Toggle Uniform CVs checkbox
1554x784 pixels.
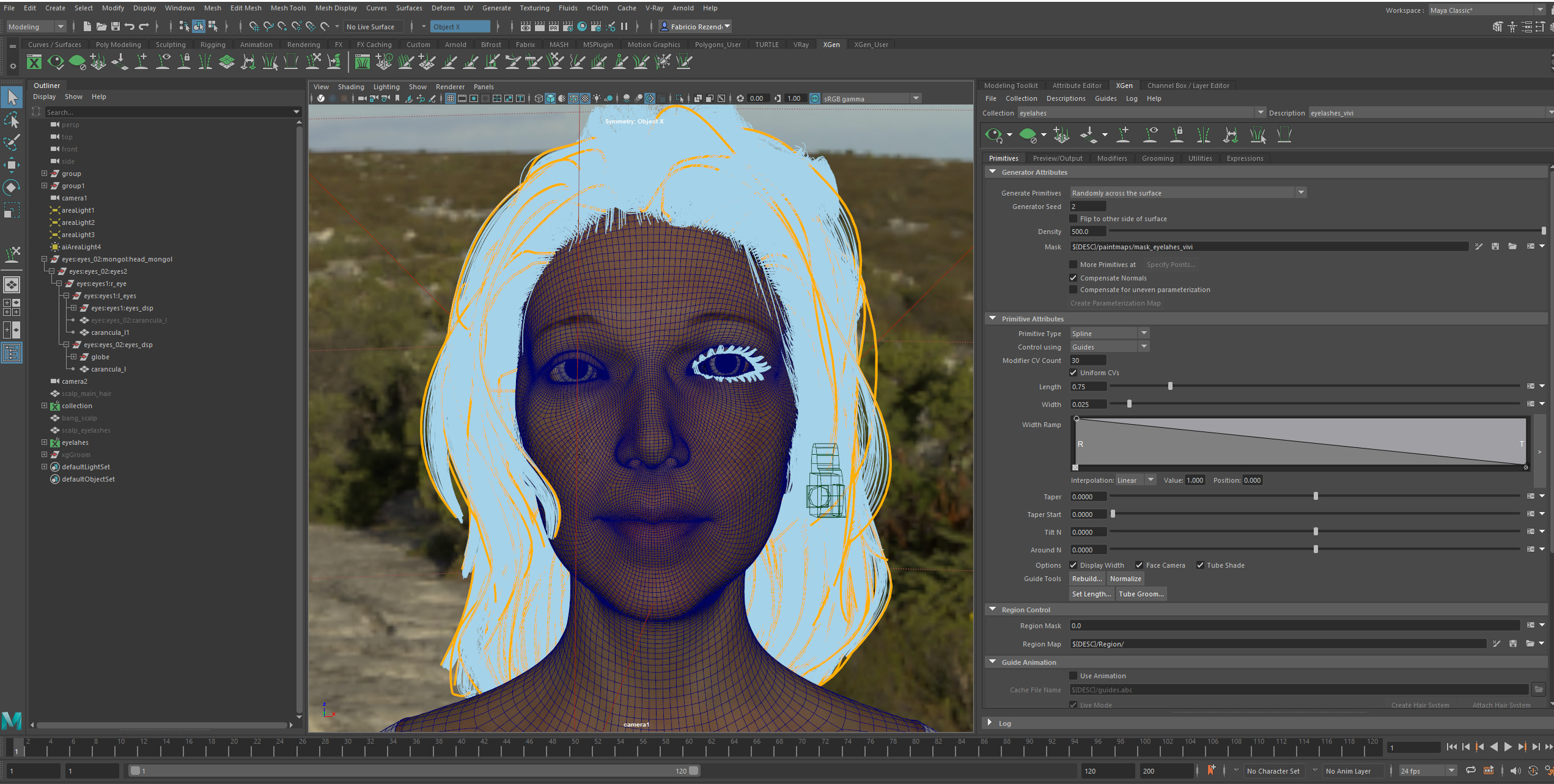coord(1073,373)
